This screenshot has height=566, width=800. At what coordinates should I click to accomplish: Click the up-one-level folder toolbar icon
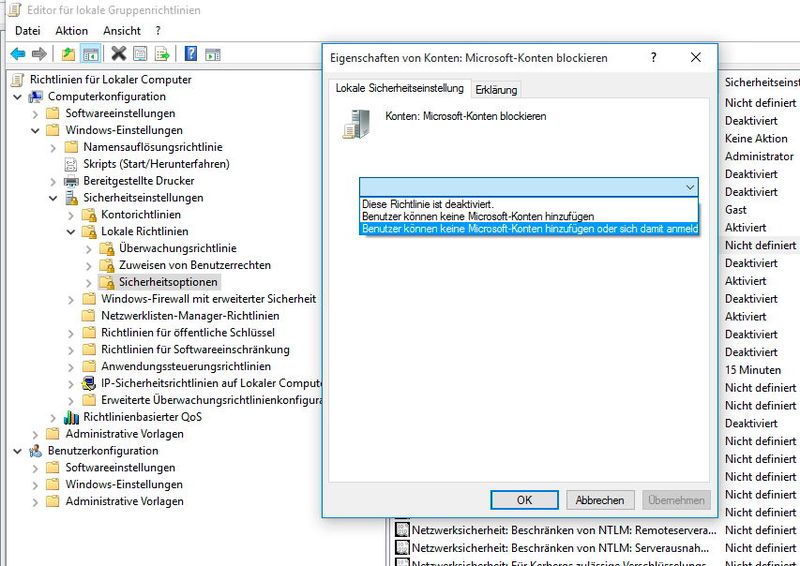coord(68,54)
